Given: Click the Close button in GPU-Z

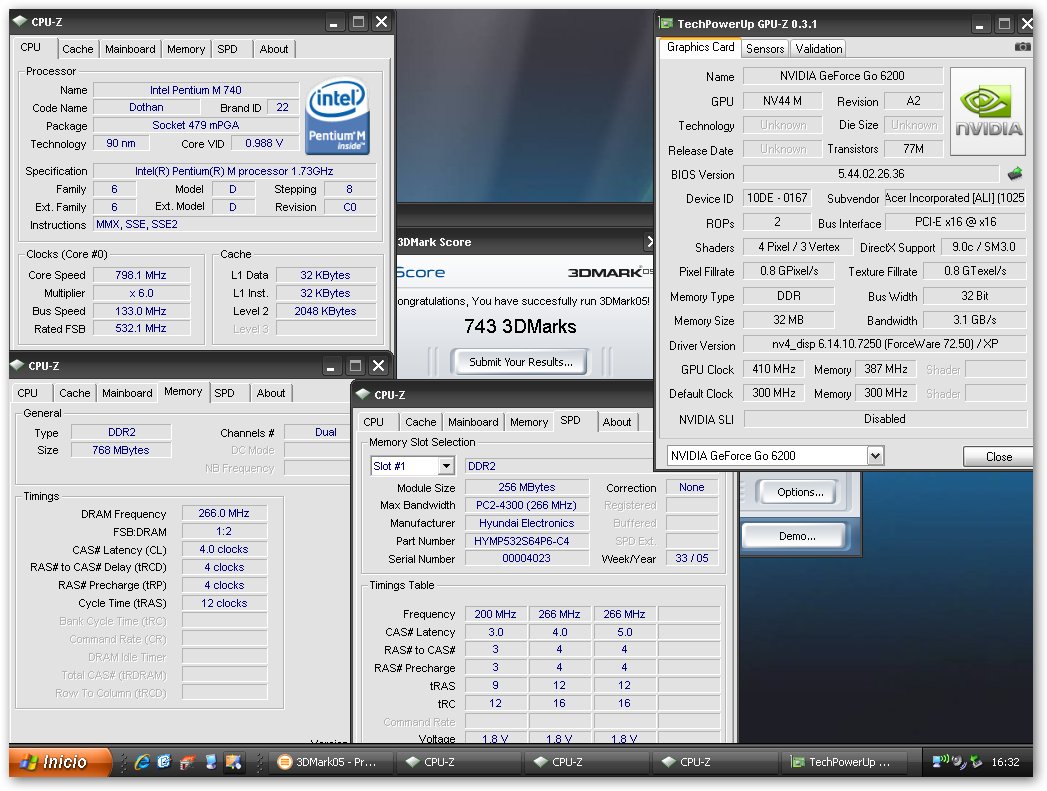Looking at the screenshot, I should pos(998,457).
